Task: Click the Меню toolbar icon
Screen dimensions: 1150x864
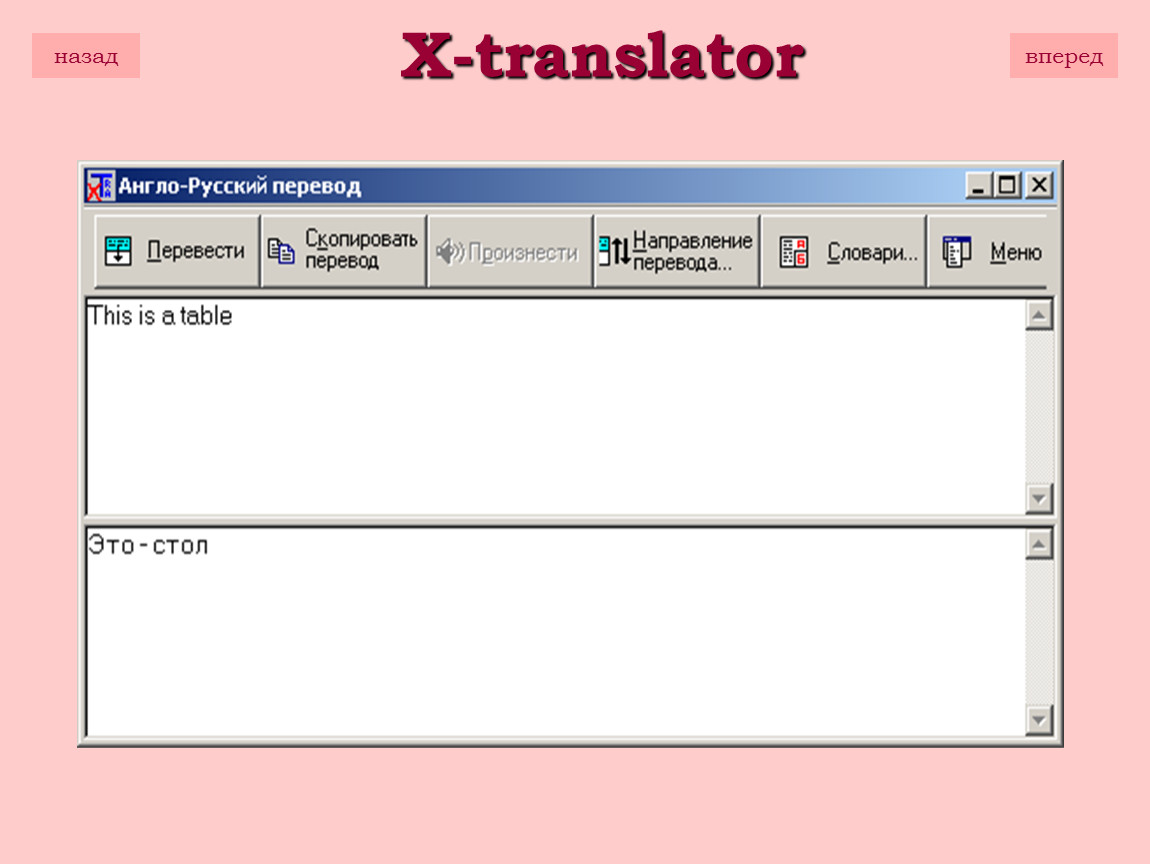Action: [x=957, y=252]
